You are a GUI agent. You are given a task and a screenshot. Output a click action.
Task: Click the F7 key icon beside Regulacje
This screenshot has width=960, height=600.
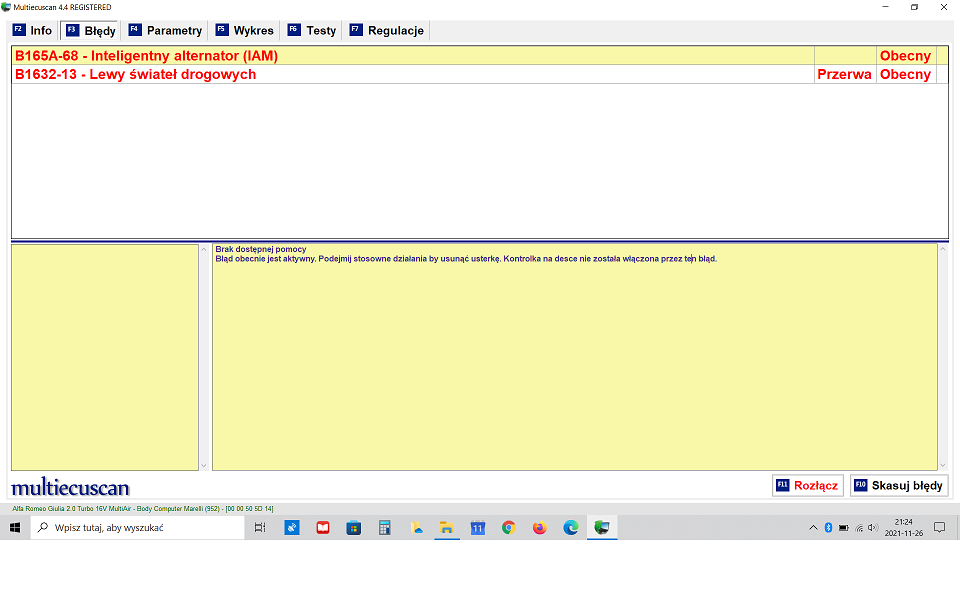[x=356, y=29]
